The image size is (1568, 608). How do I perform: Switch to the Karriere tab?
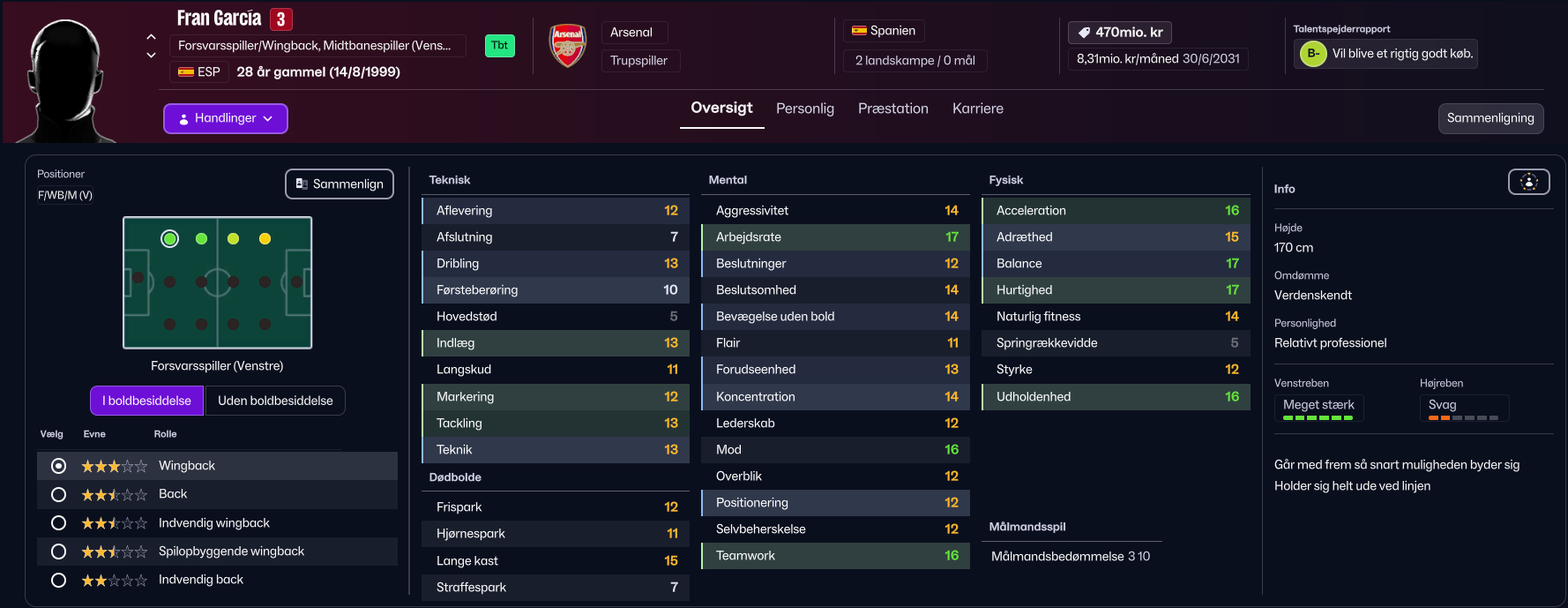(977, 109)
